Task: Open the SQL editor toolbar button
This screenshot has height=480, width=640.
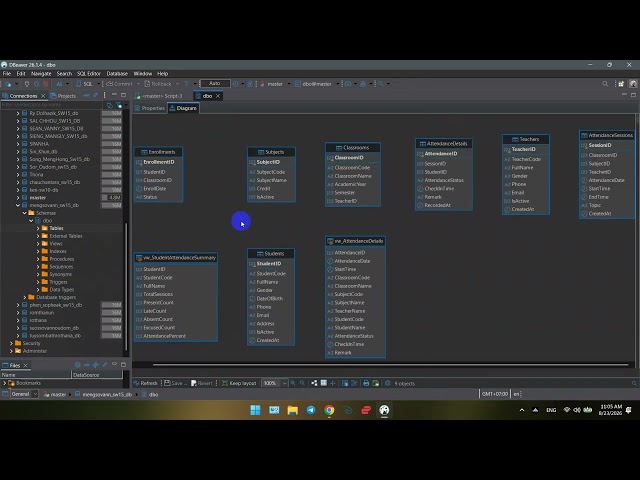Action: 84,84
